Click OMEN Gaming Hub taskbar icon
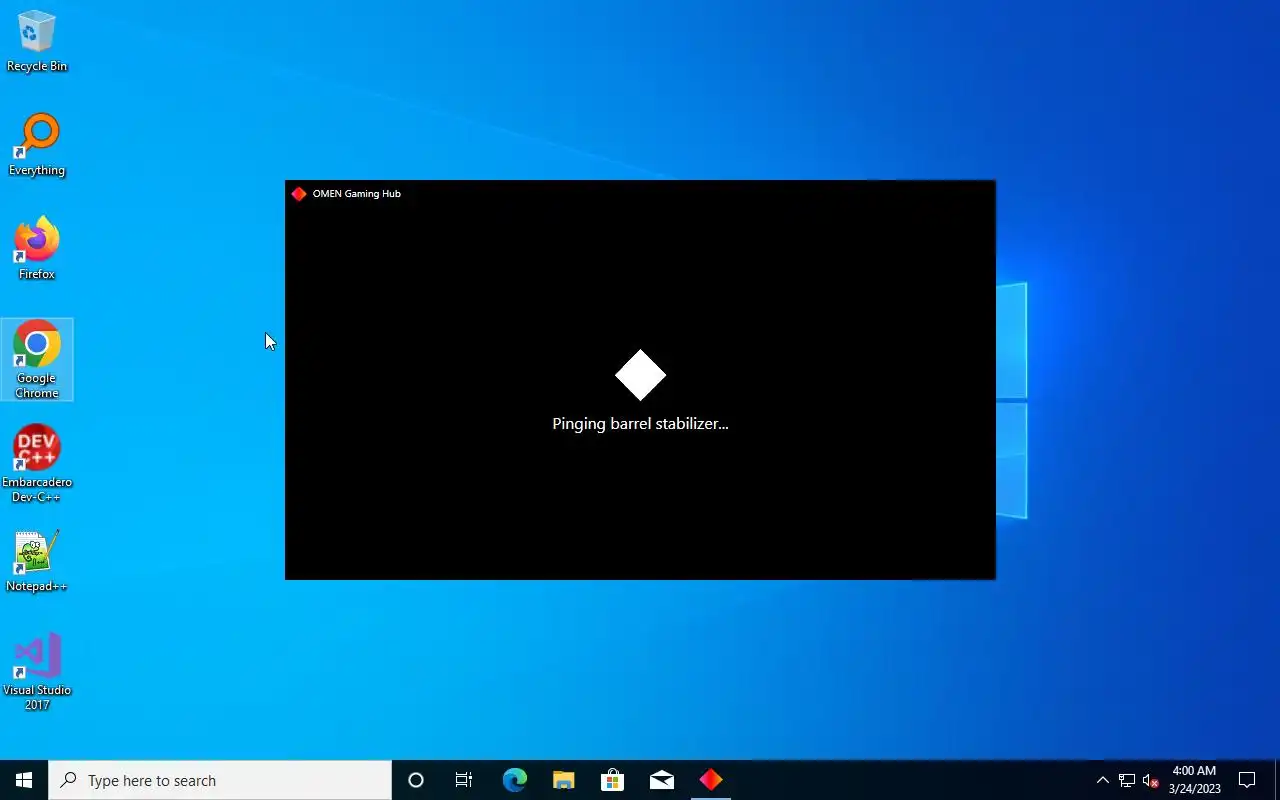 point(711,780)
